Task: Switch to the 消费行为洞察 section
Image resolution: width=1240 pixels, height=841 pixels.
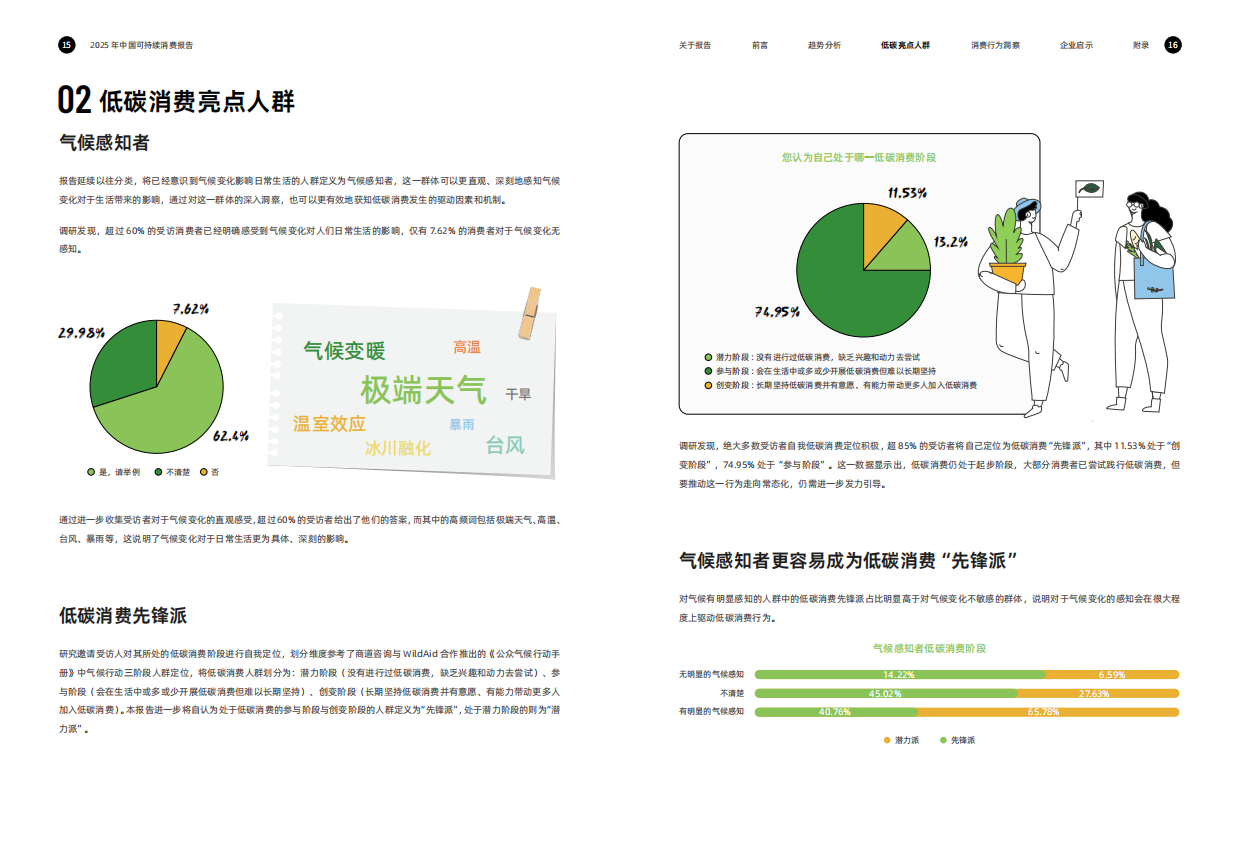Action: pyautogui.click(x=997, y=45)
